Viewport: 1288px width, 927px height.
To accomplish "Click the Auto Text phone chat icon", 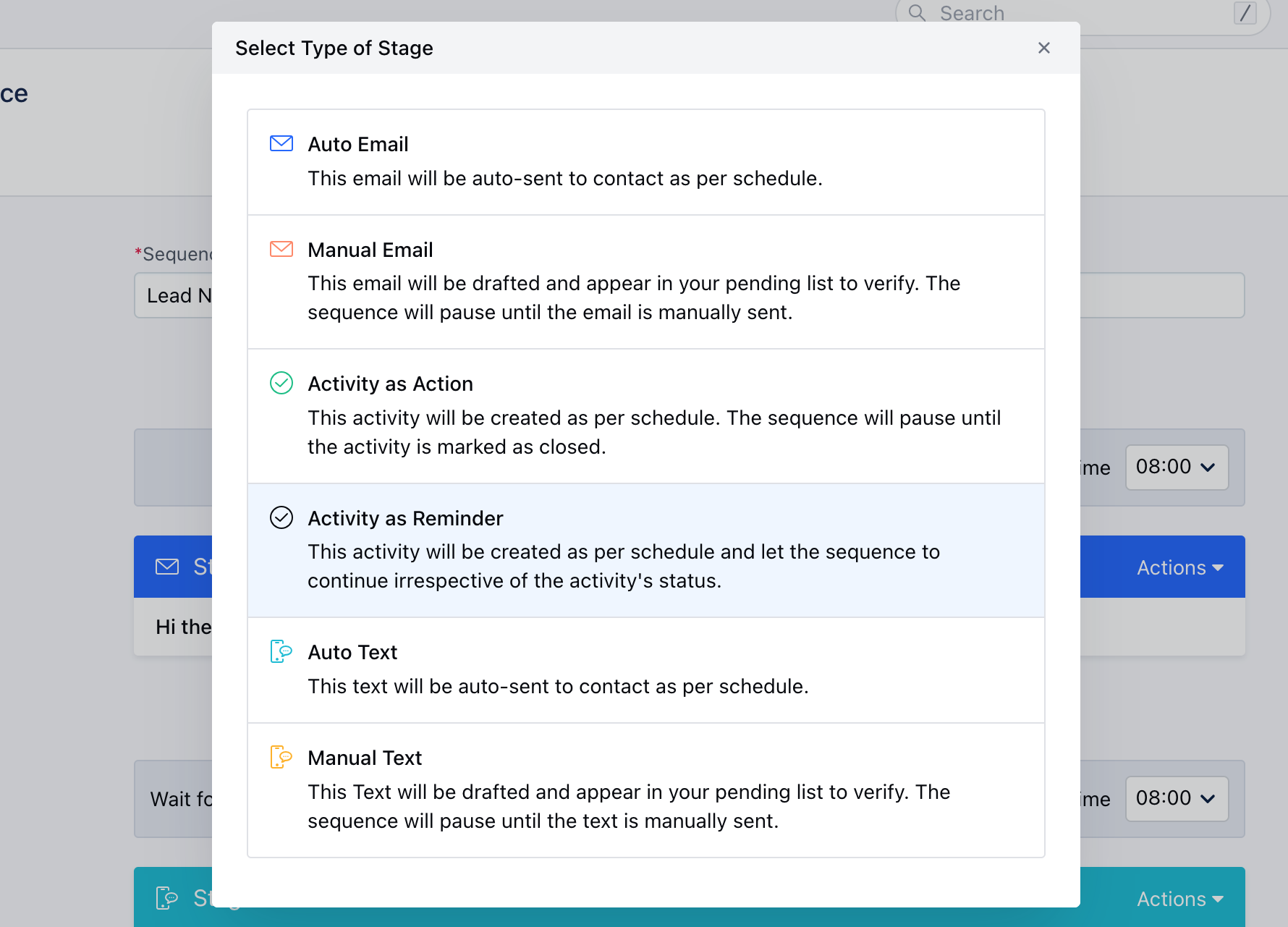I will (x=281, y=651).
